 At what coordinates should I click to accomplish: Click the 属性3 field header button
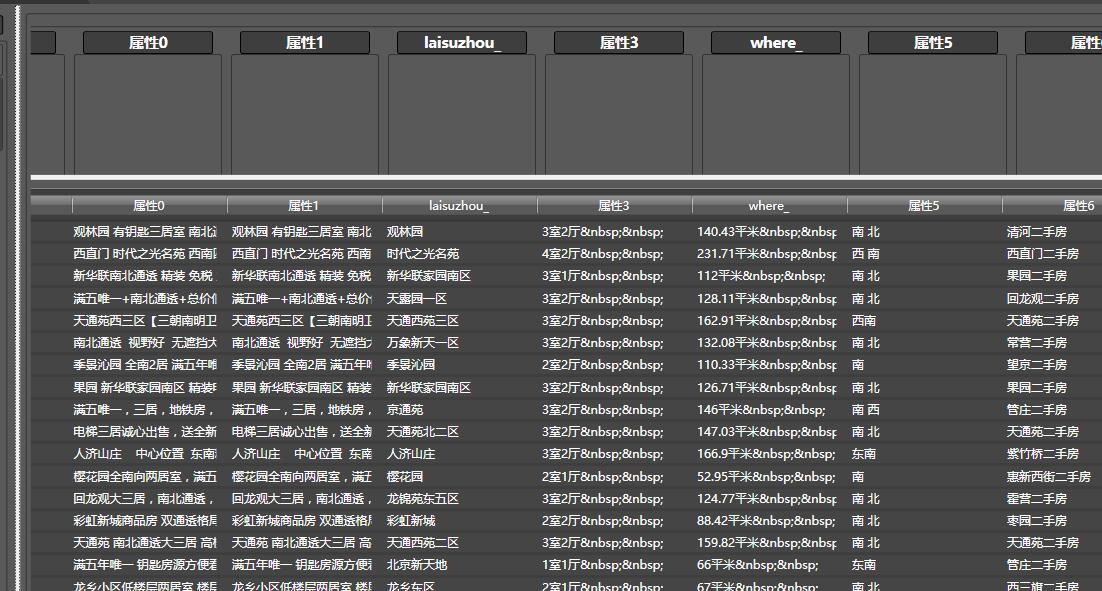pyautogui.click(x=617, y=42)
